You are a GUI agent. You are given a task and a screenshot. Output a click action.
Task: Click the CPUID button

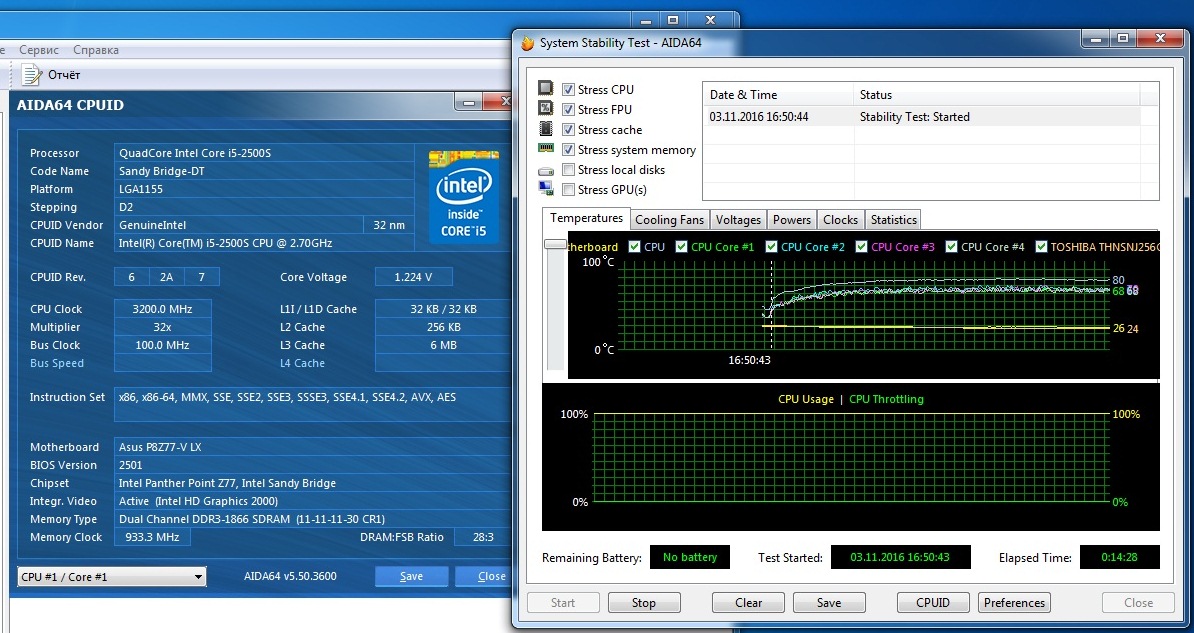[x=933, y=603]
